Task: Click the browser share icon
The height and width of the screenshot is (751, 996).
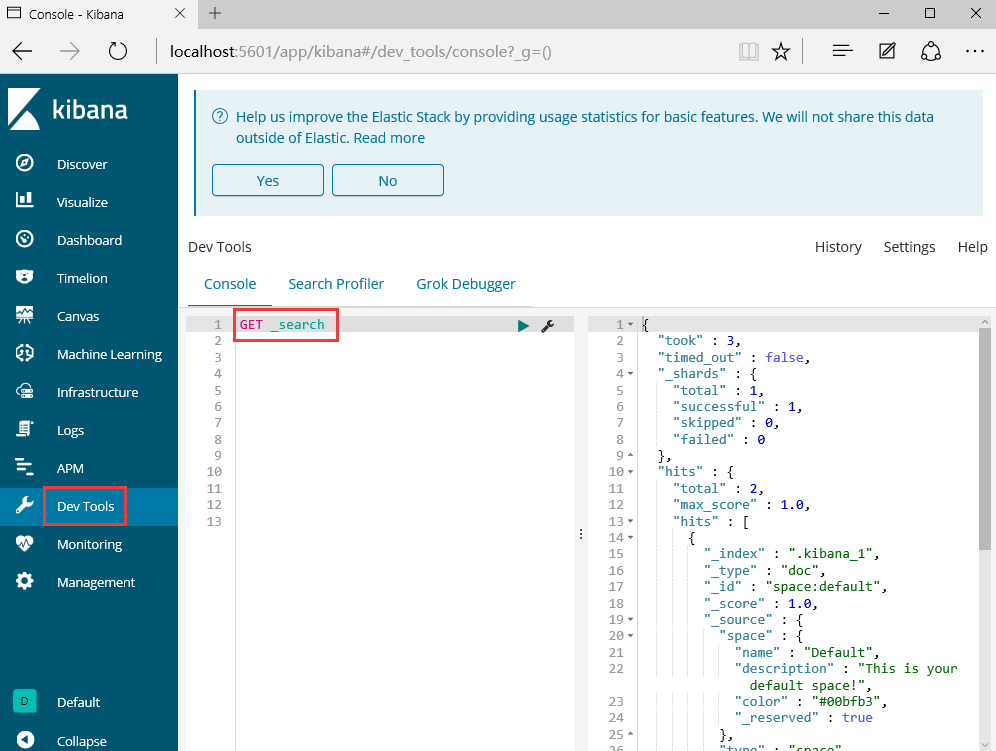Action: 931,51
